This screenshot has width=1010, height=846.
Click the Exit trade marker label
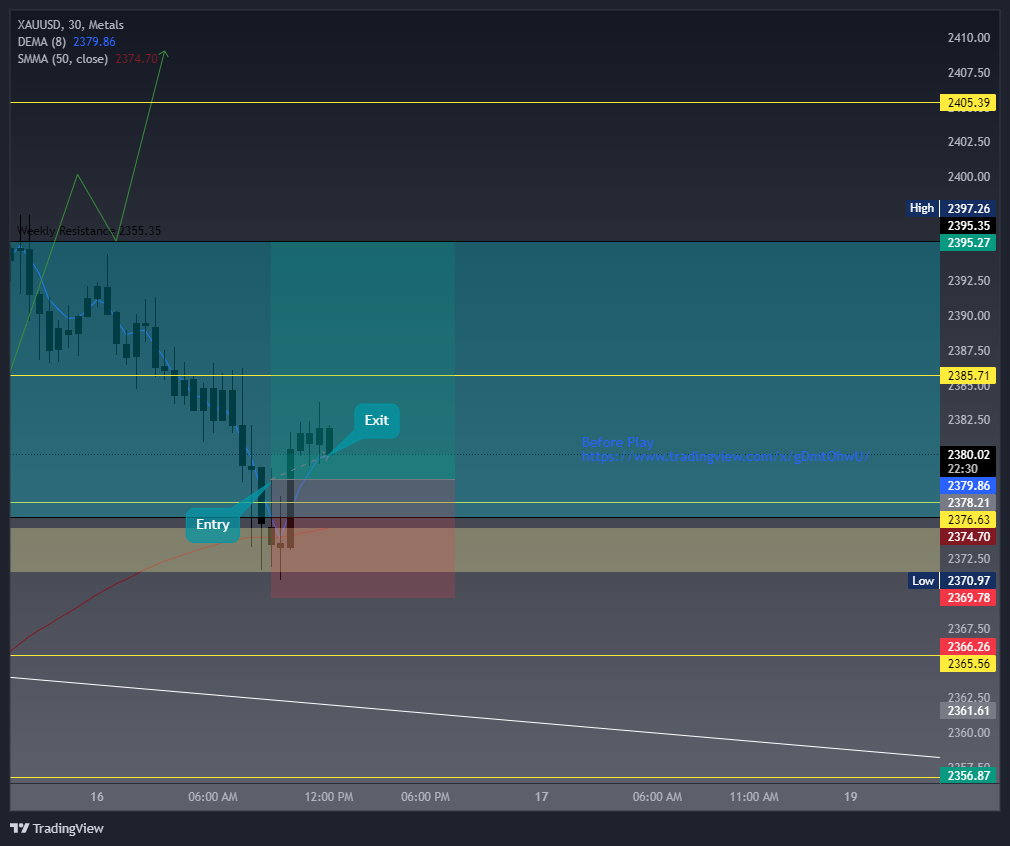376,420
